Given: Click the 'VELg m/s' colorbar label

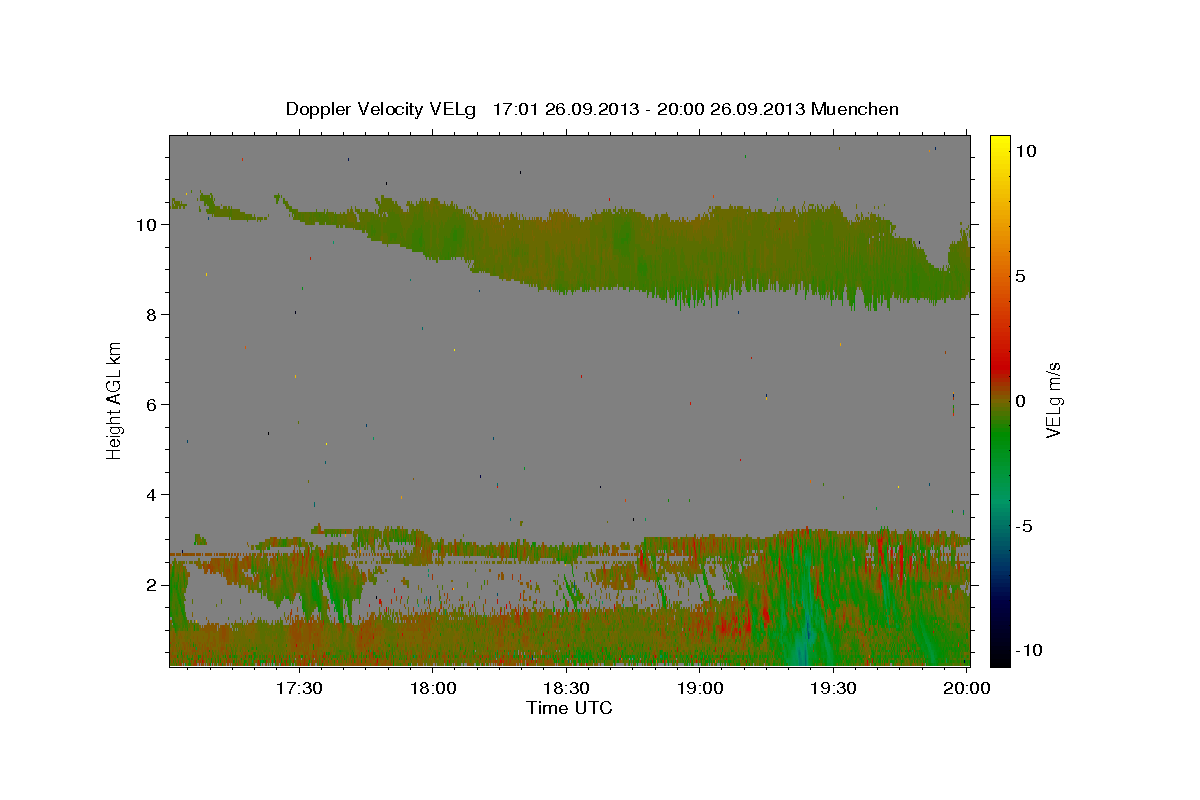Looking at the screenshot, I should 1053,400.
